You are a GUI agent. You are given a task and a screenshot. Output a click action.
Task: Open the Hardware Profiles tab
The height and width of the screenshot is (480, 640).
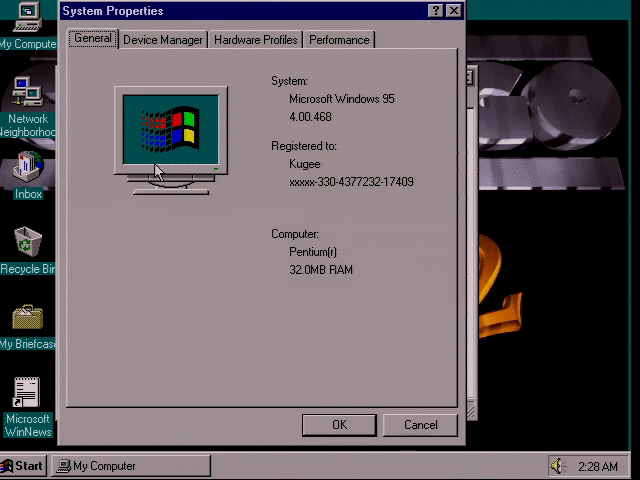pyautogui.click(x=256, y=40)
